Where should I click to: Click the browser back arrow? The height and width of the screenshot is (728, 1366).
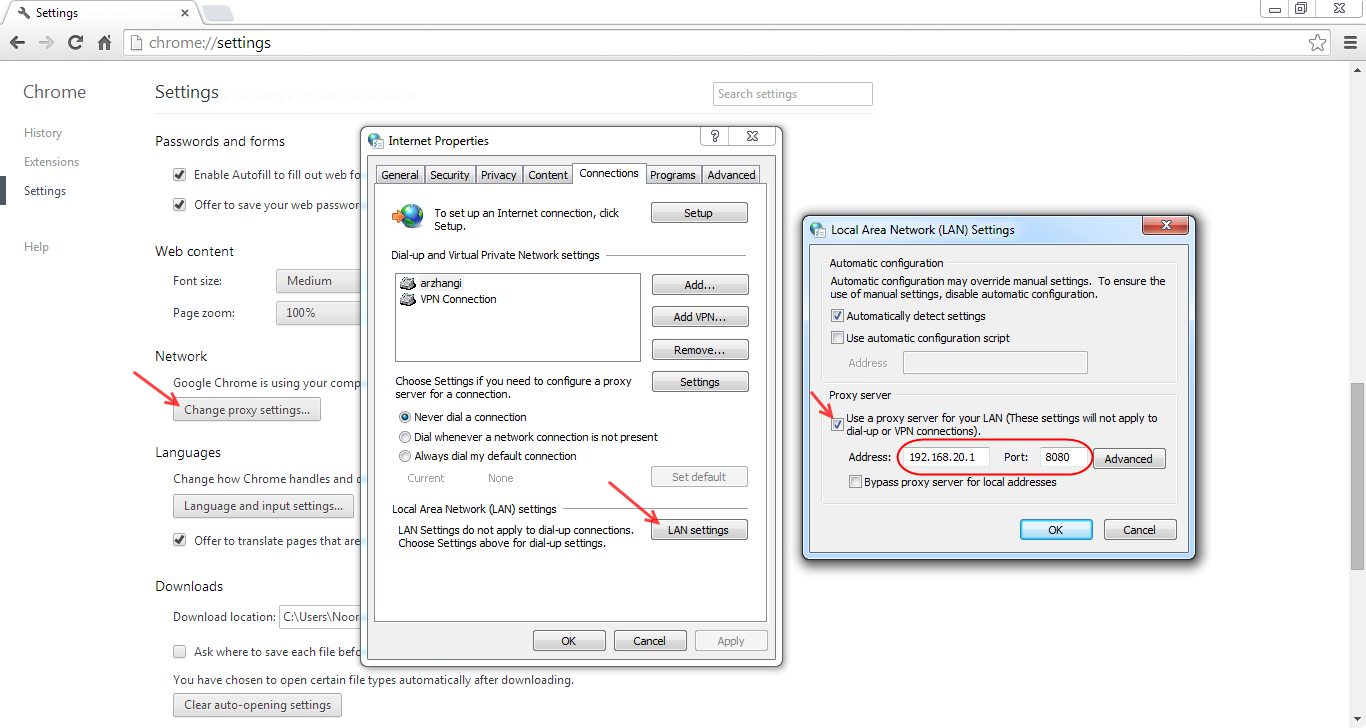coord(17,43)
